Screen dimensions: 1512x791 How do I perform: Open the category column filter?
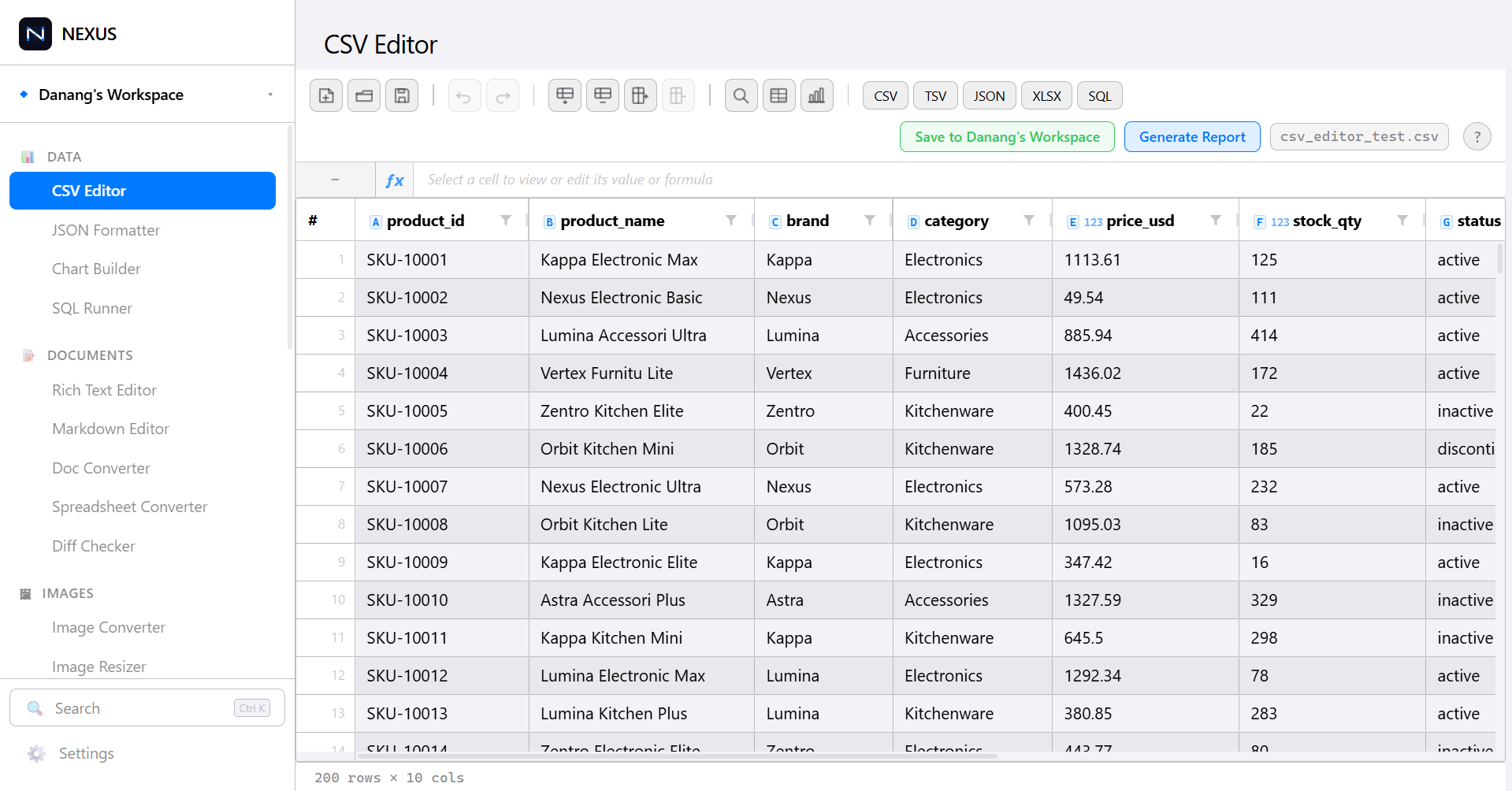1029,221
